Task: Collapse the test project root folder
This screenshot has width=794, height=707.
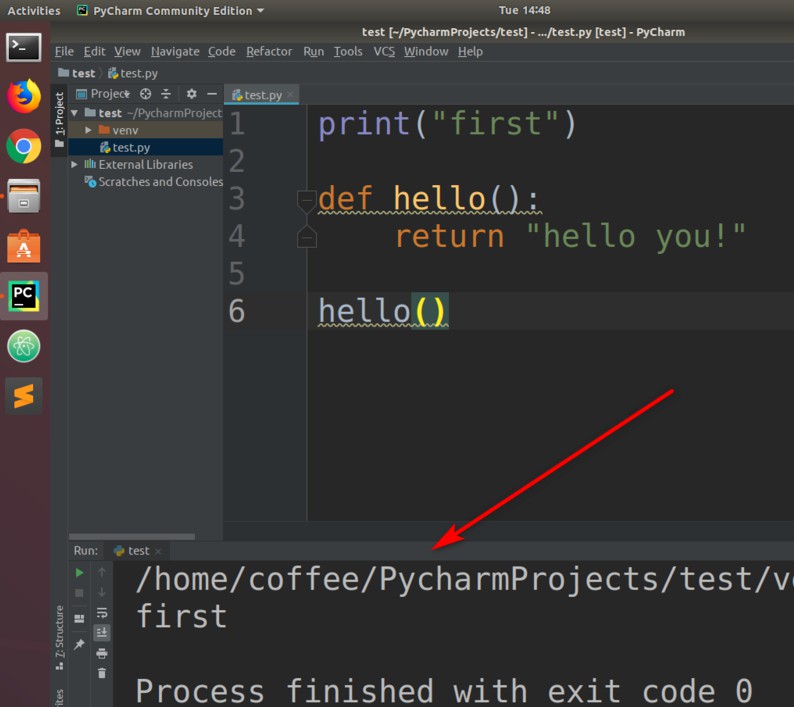Action: 74,113
